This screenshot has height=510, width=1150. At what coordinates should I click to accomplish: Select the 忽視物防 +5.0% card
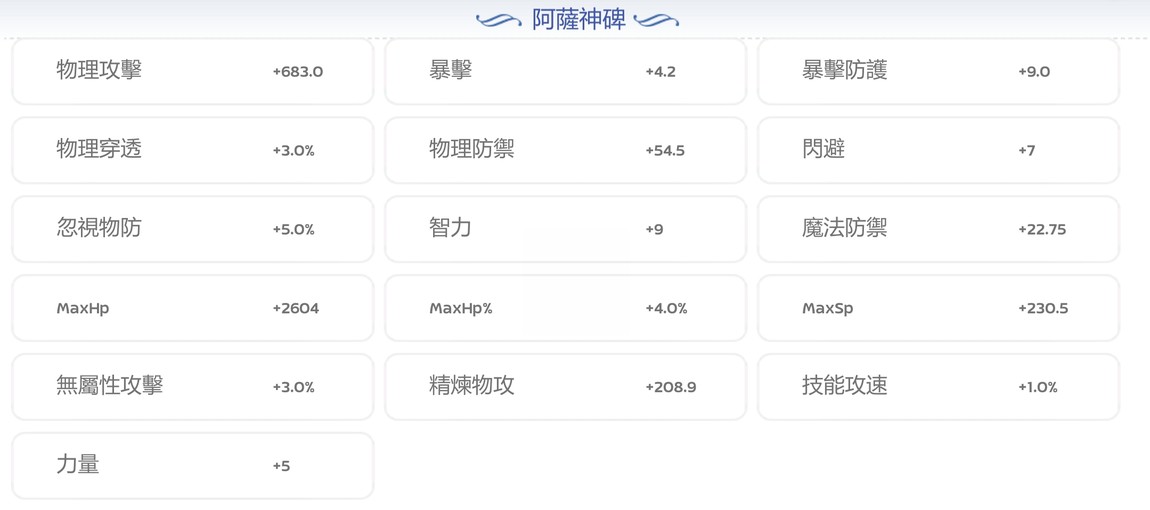tap(193, 229)
